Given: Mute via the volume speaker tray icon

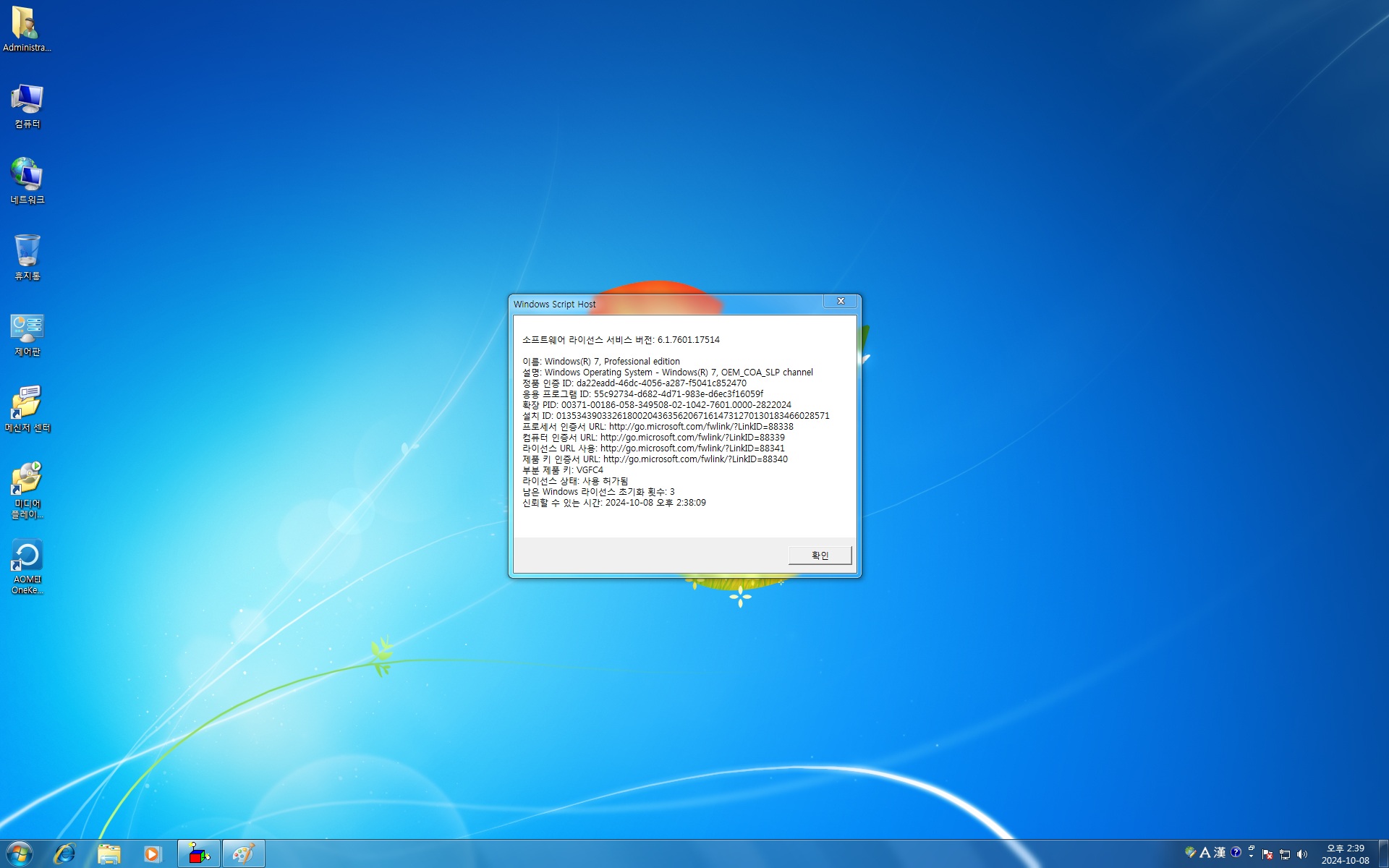Looking at the screenshot, I should click(x=1302, y=854).
